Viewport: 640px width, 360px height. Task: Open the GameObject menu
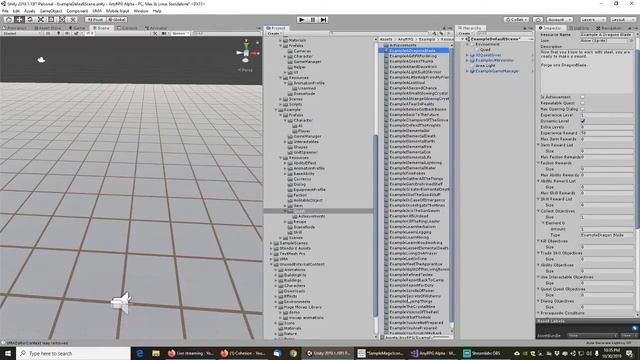(51, 11)
